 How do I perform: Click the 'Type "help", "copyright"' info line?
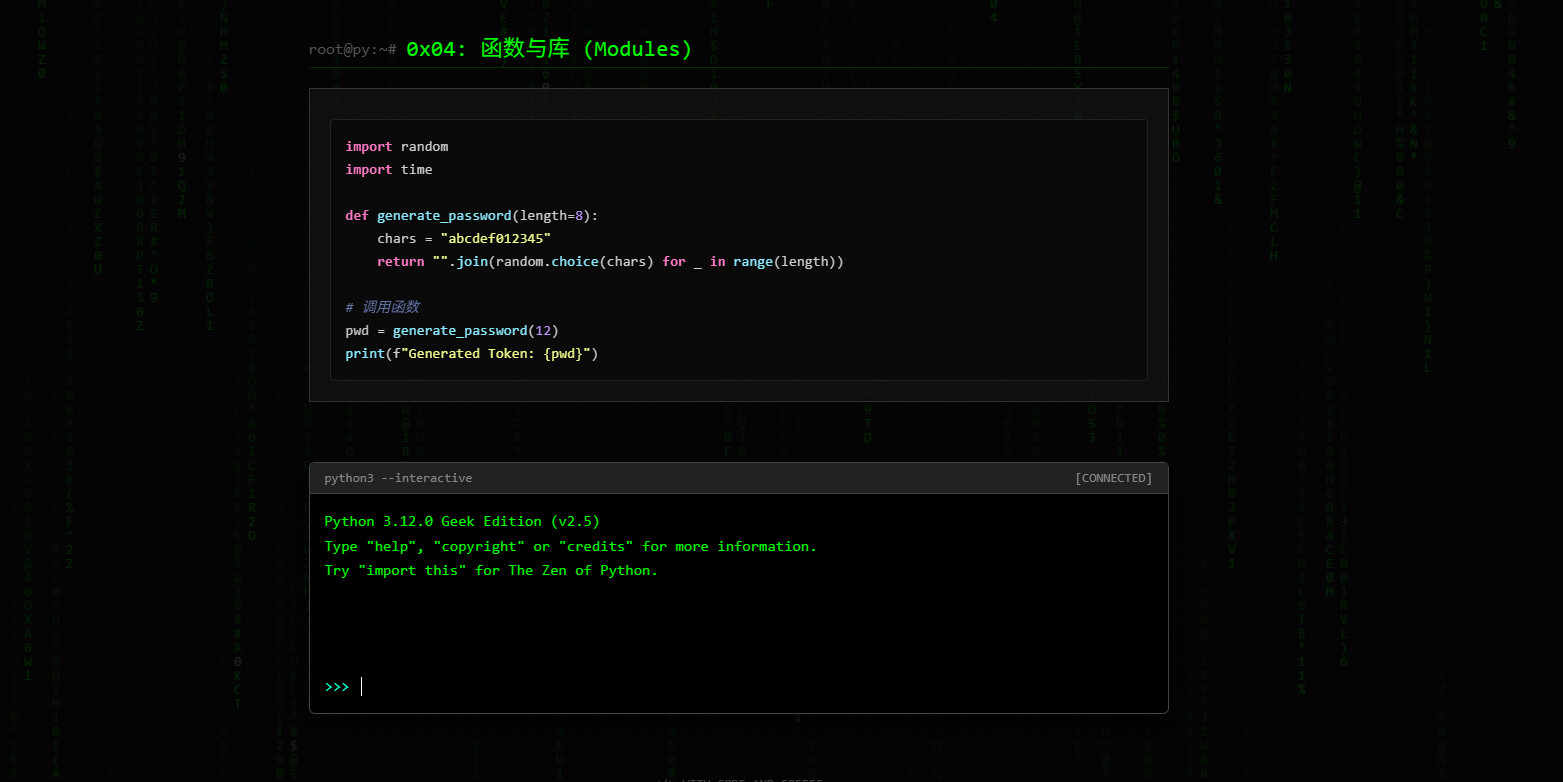(x=571, y=547)
